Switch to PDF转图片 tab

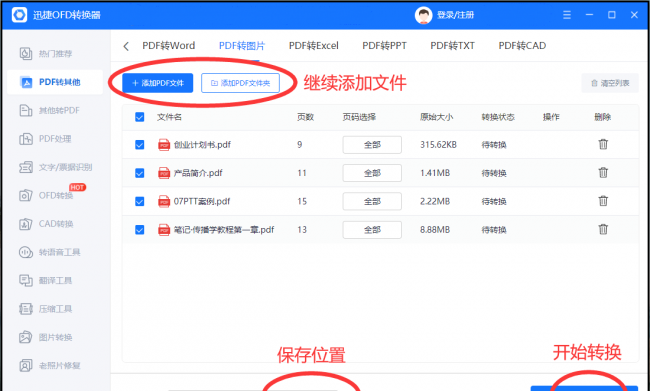click(242, 46)
